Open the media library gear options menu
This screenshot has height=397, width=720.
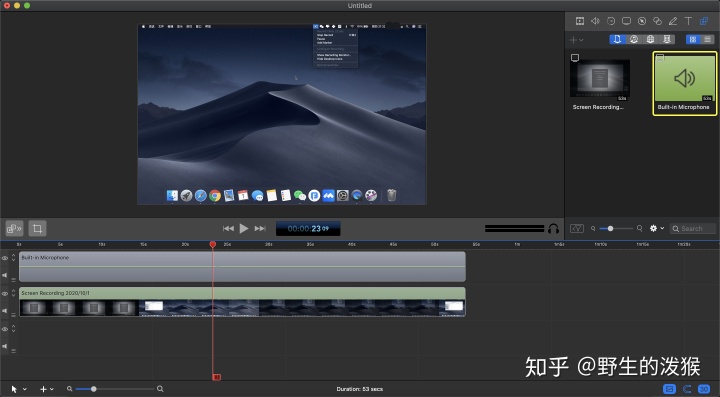pyautogui.click(x=657, y=228)
